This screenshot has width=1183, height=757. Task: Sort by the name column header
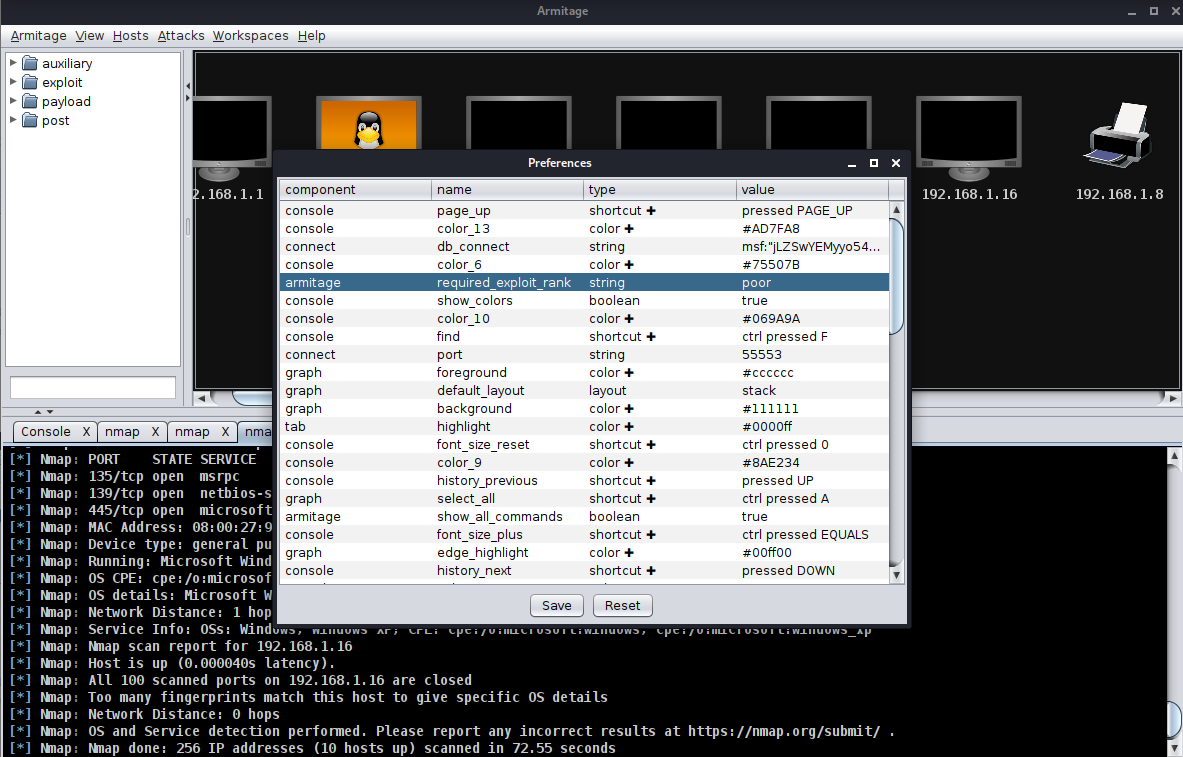508,189
